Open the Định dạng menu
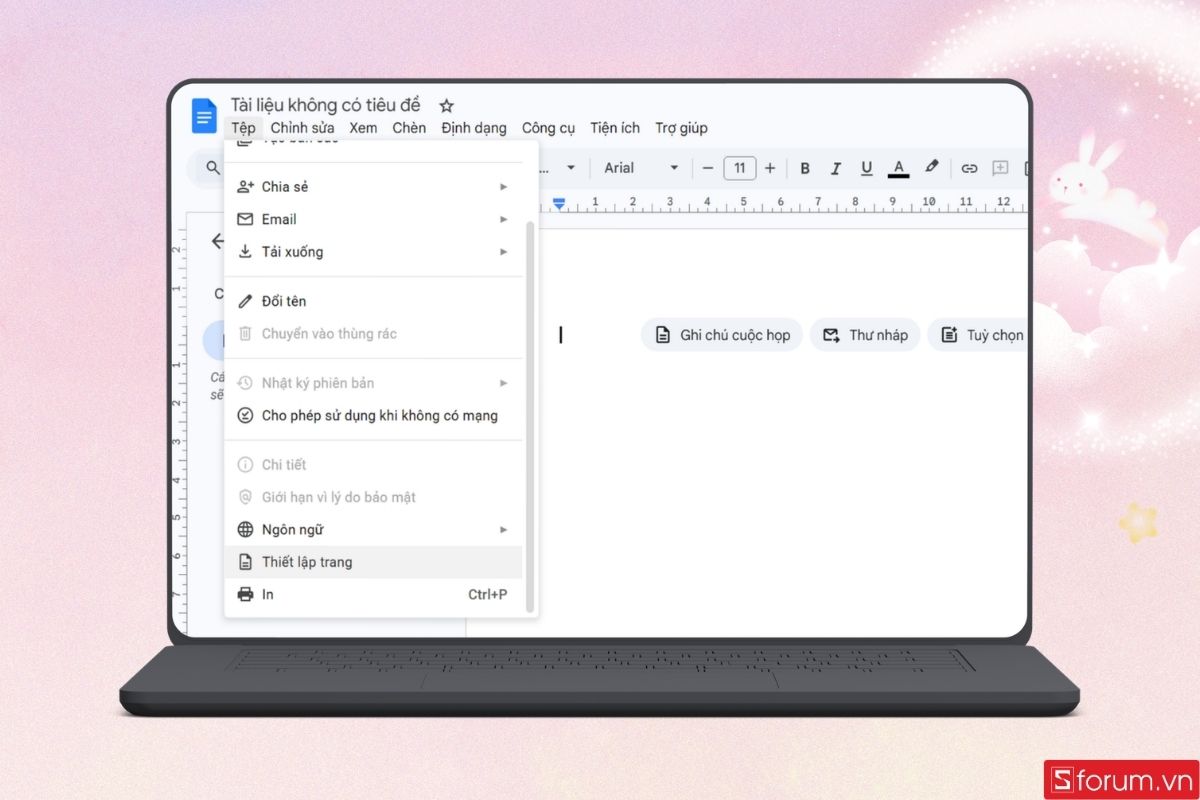The width and height of the screenshot is (1200, 800). click(474, 128)
